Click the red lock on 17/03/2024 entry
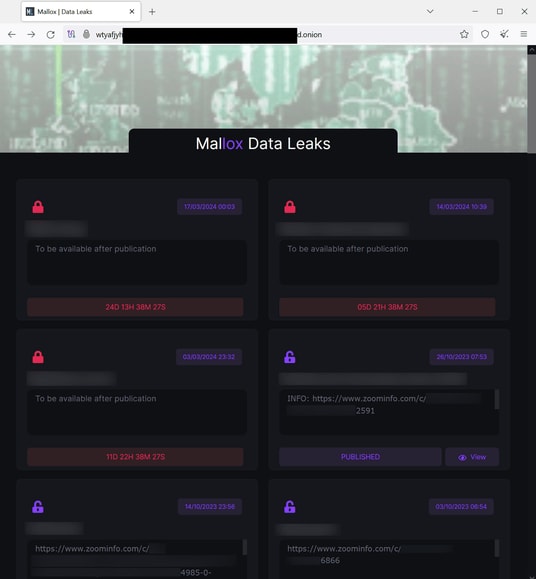Image resolution: width=536 pixels, height=579 pixels. [x=38, y=207]
